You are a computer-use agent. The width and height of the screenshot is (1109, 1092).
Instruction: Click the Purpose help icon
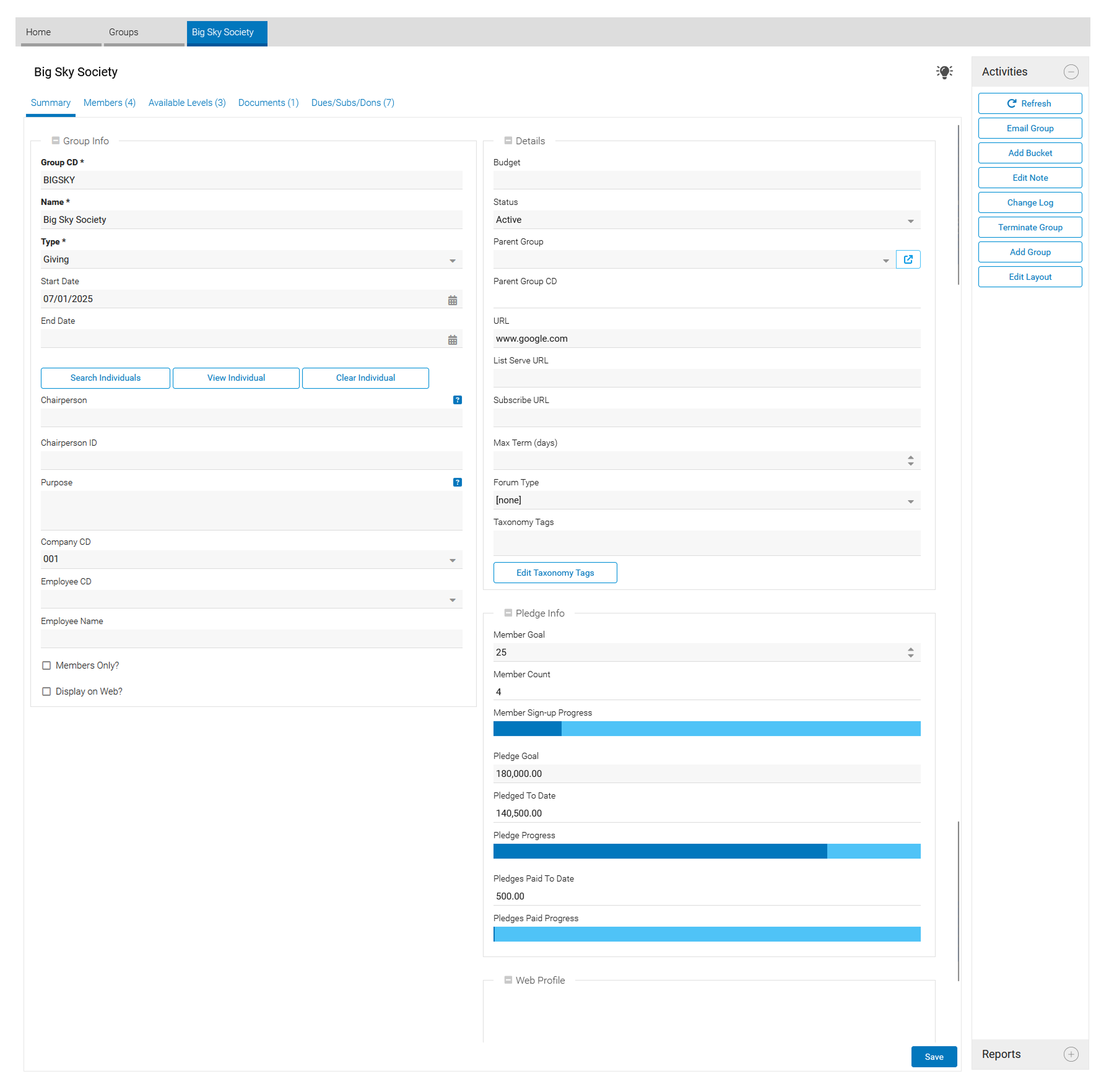tap(458, 482)
